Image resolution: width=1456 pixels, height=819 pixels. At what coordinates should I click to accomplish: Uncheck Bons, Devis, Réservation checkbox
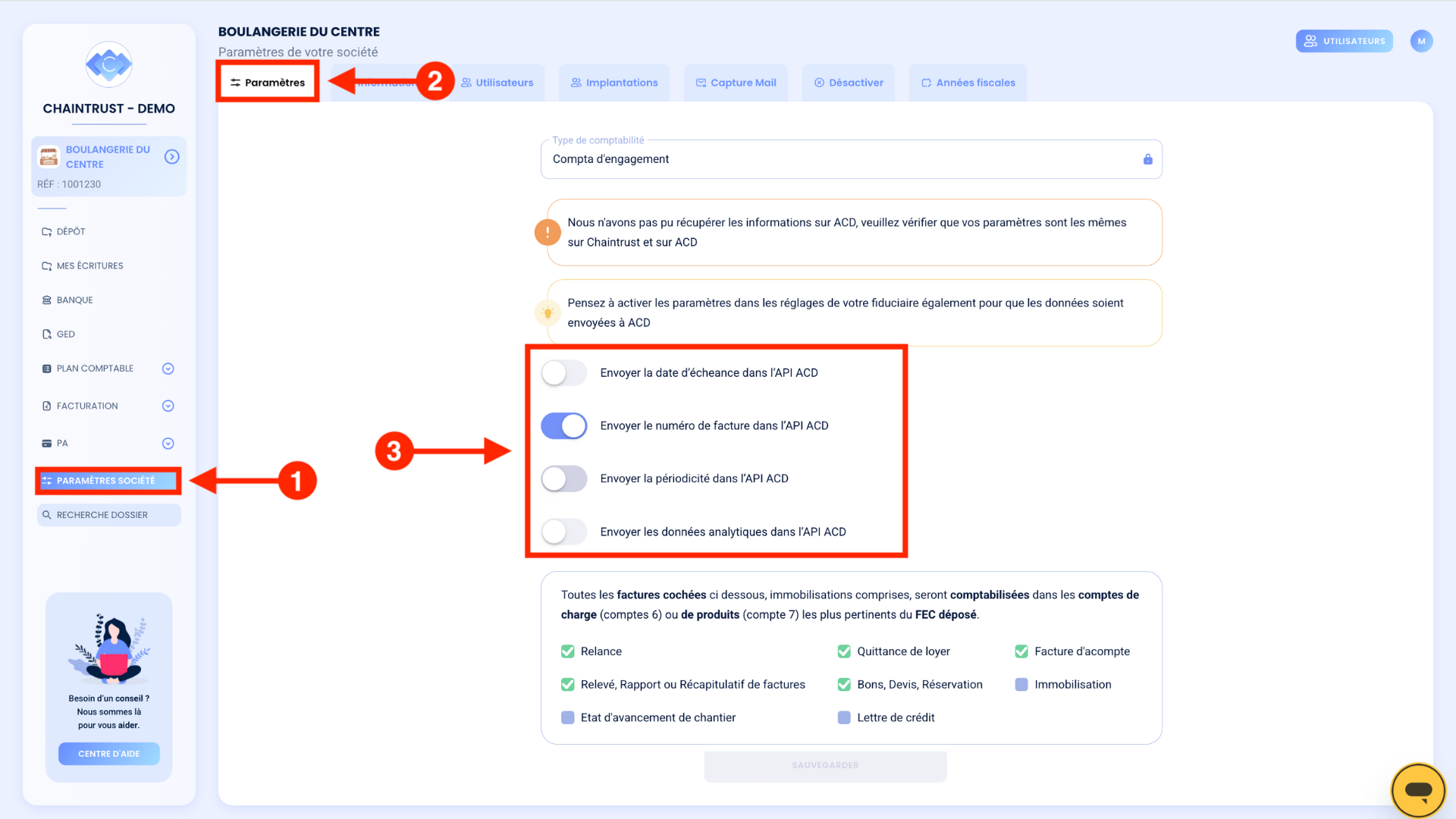[x=844, y=685]
